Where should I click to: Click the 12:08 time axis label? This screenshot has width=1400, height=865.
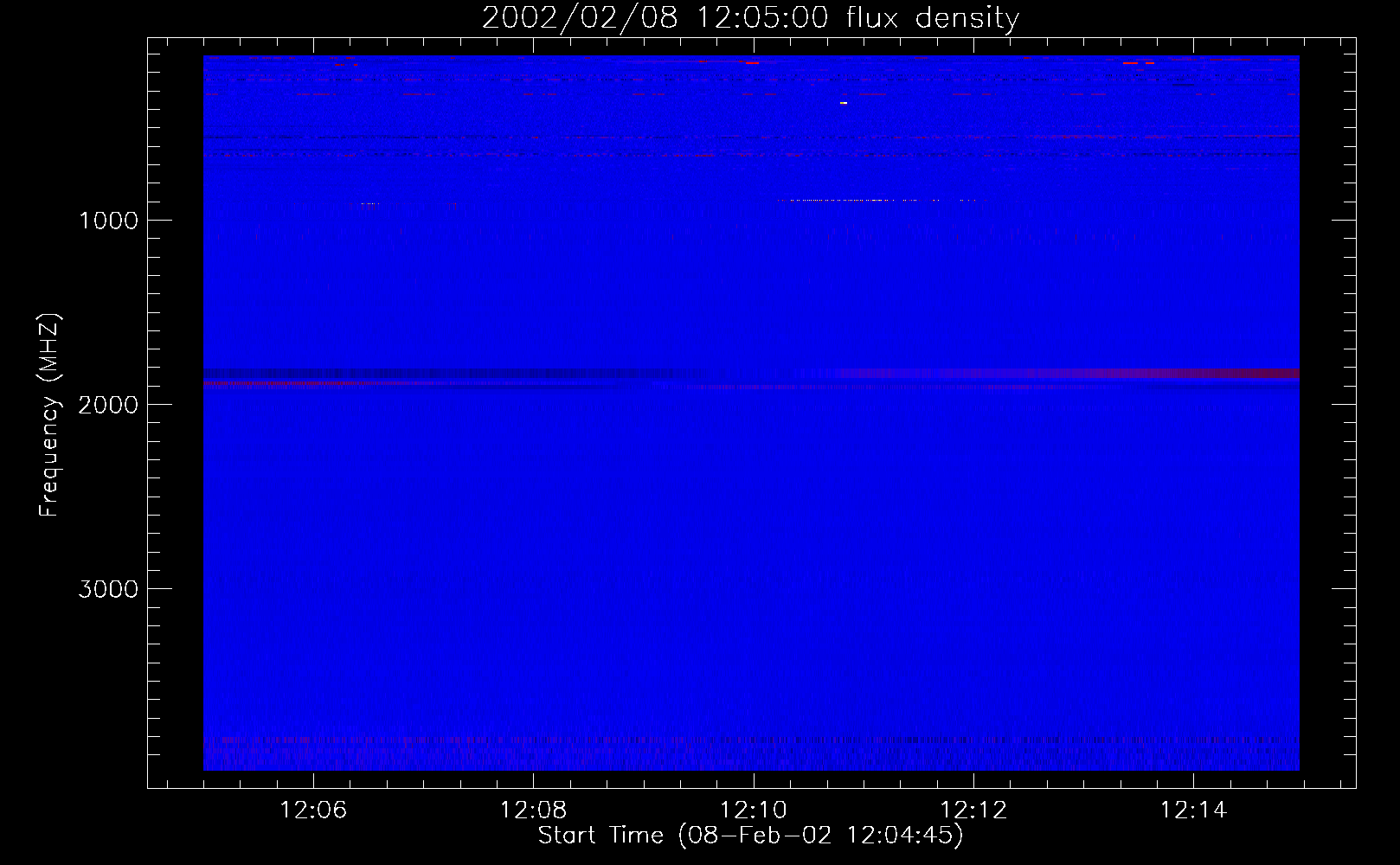tap(534, 811)
